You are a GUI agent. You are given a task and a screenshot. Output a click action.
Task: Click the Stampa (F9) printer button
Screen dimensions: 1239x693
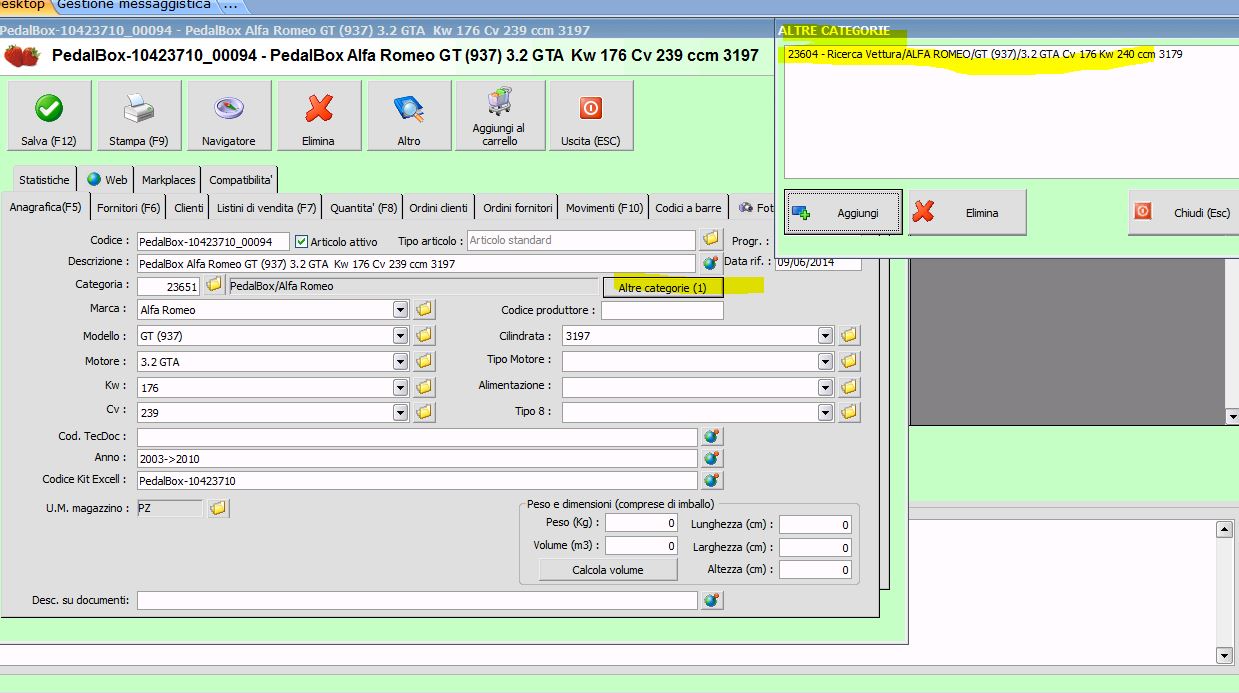click(139, 115)
